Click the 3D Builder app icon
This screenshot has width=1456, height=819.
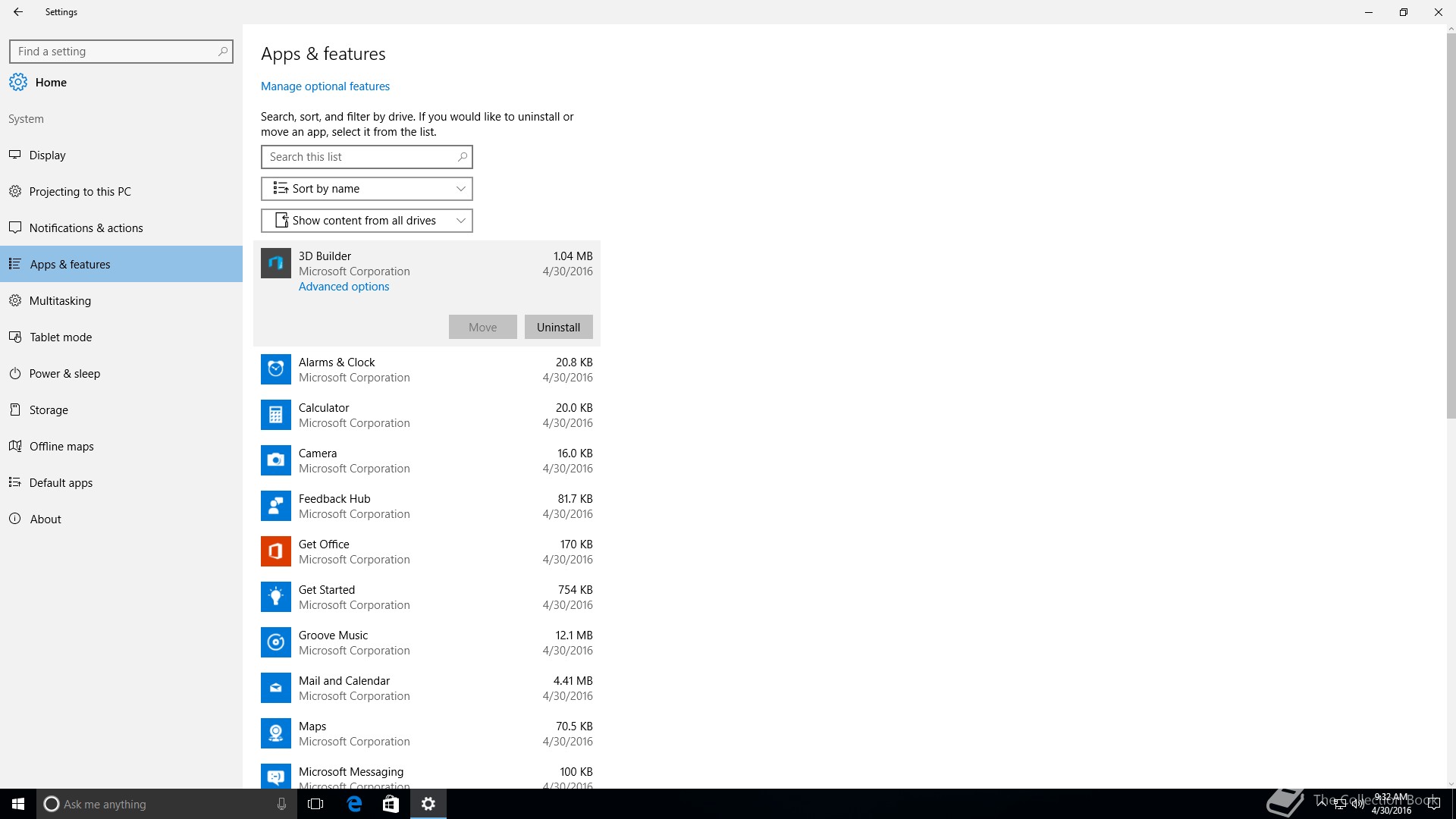coord(276,263)
